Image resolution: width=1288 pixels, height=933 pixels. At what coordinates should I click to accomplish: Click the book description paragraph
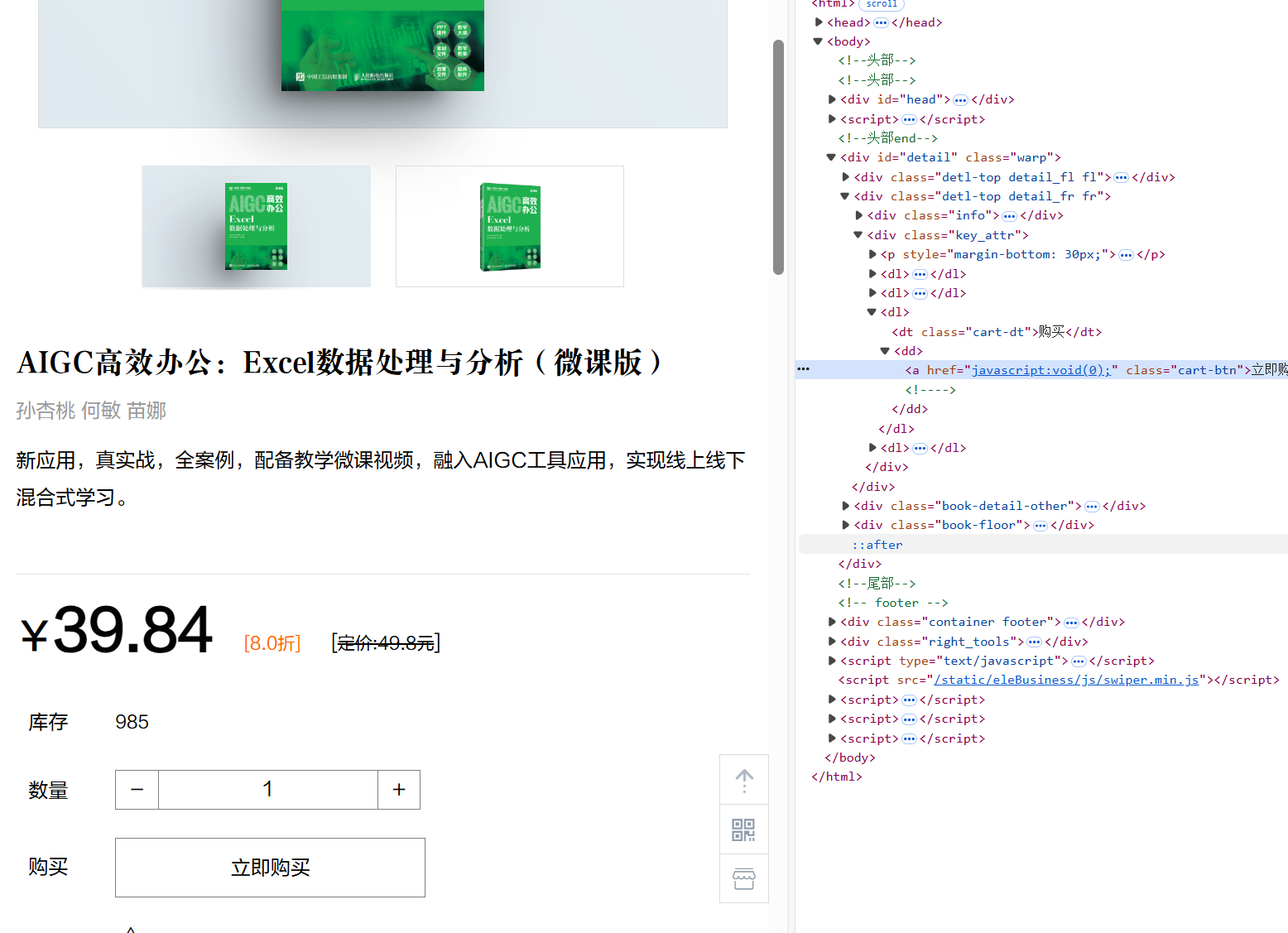click(x=381, y=479)
